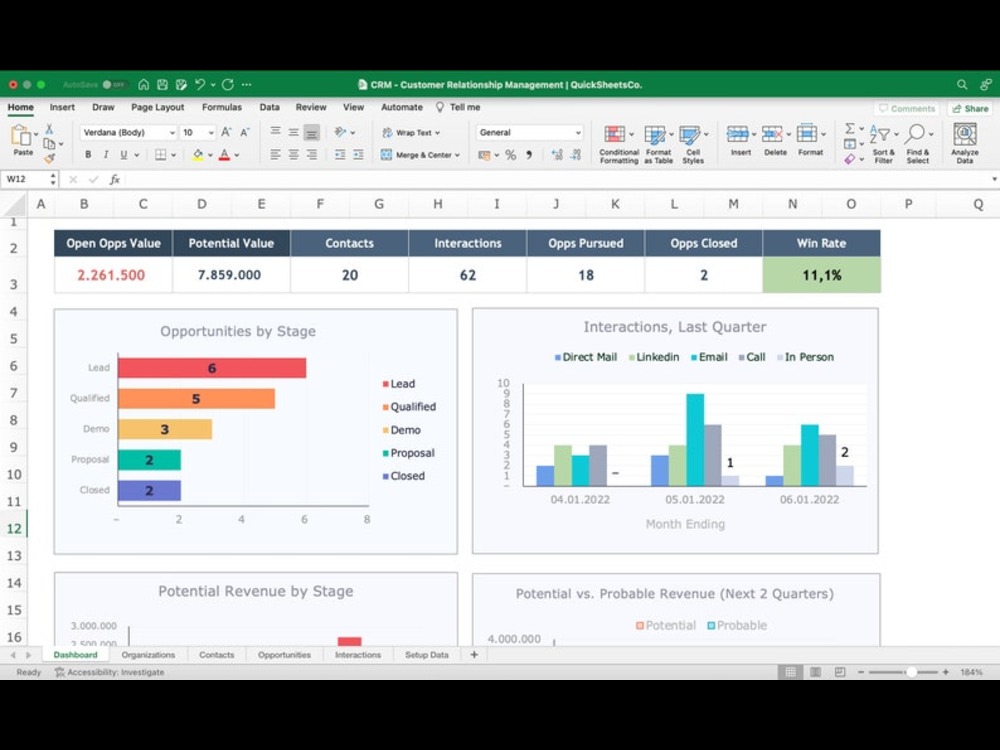Image resolution: width=1000 pixels, height=750 pixels.
Task: Click the Opportunities by Stage chart title
Action: click(x=238, y=331)
